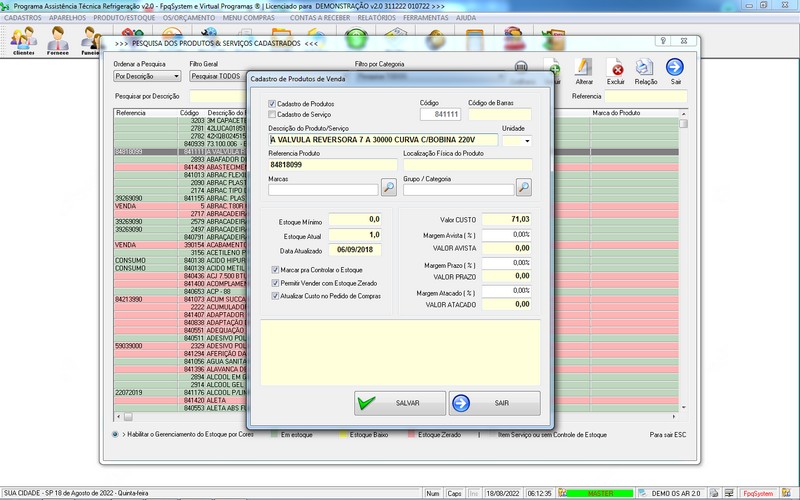Click the icon at far right of status bar
Viewport: 800px width, 500px height.
[786, 493]
